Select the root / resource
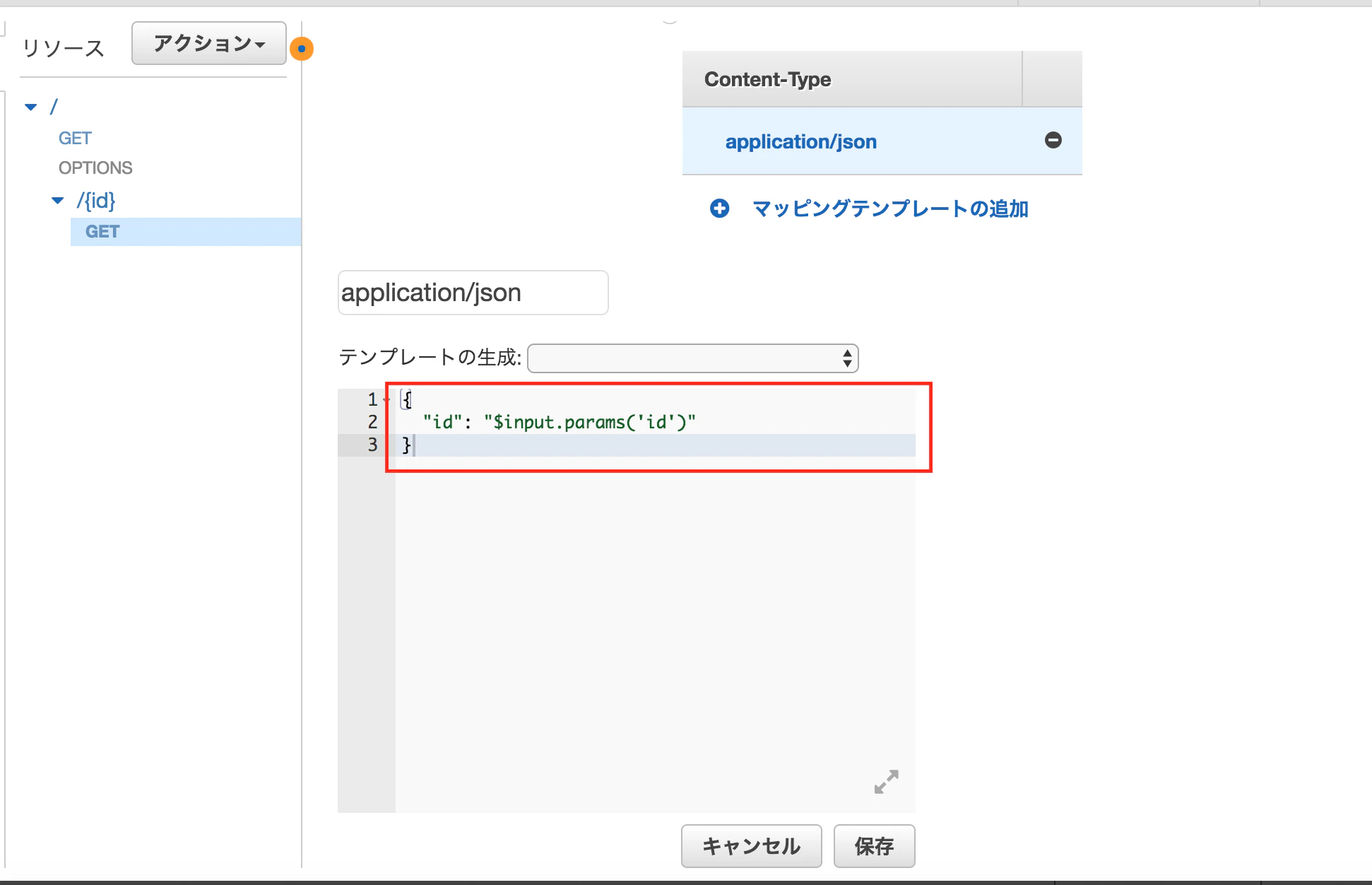The height and width of the screenshot is (885, 1372). coord(54,107)
